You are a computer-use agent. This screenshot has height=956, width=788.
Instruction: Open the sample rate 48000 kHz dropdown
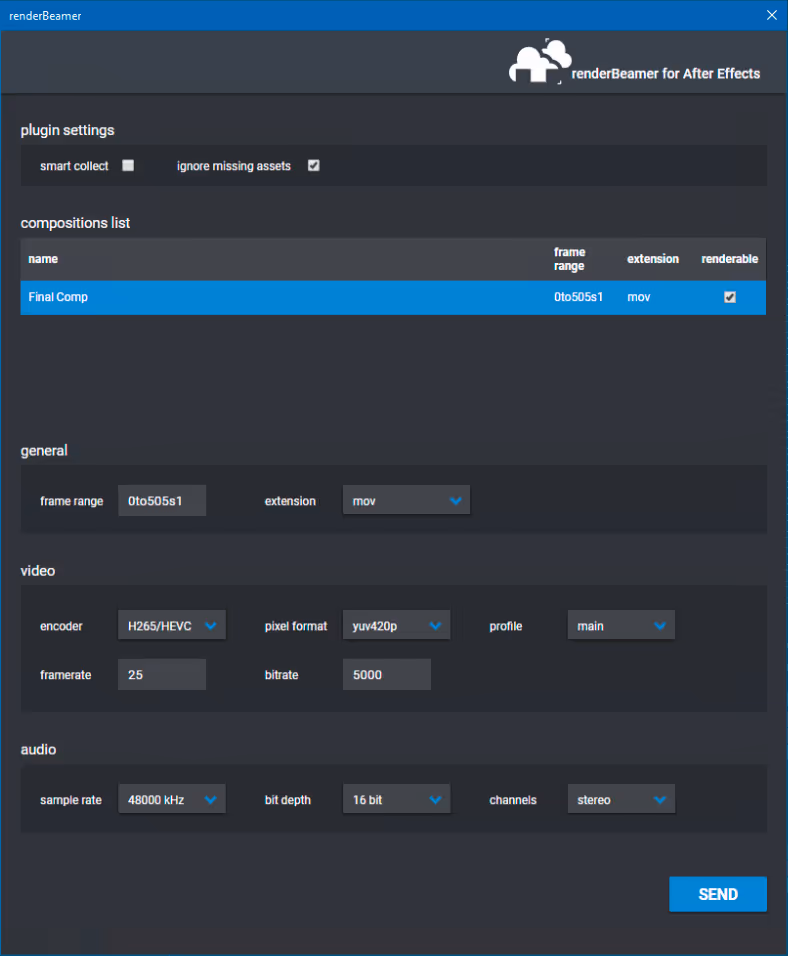click(x=172, y=799)
